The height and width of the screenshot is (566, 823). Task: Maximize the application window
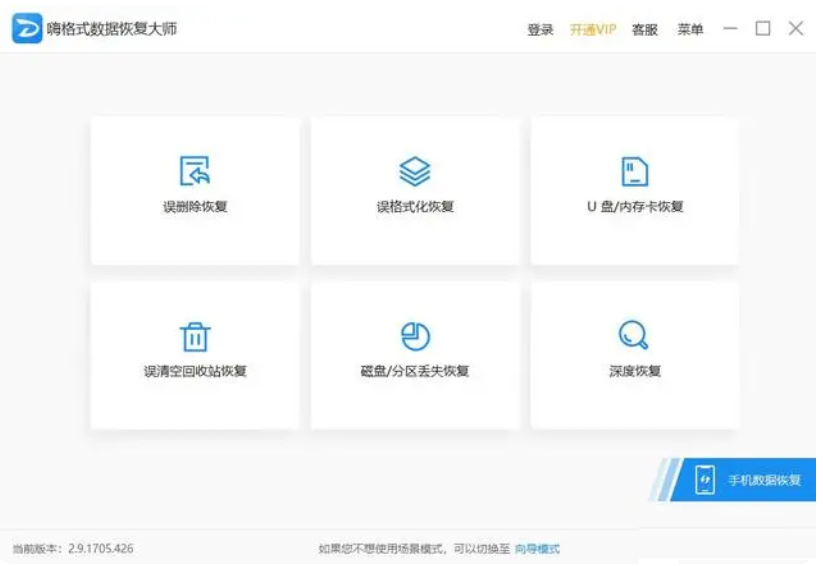(x=763, y=29)
